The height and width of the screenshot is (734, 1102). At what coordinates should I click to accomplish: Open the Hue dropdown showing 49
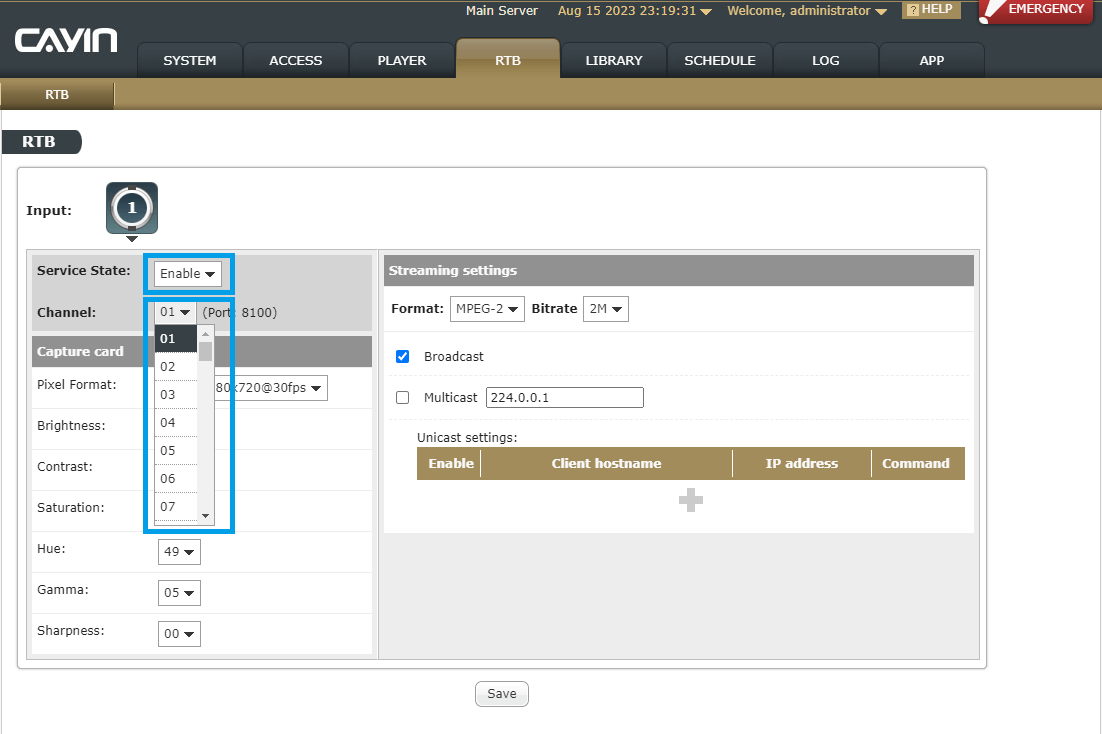(x=179, y=552)
